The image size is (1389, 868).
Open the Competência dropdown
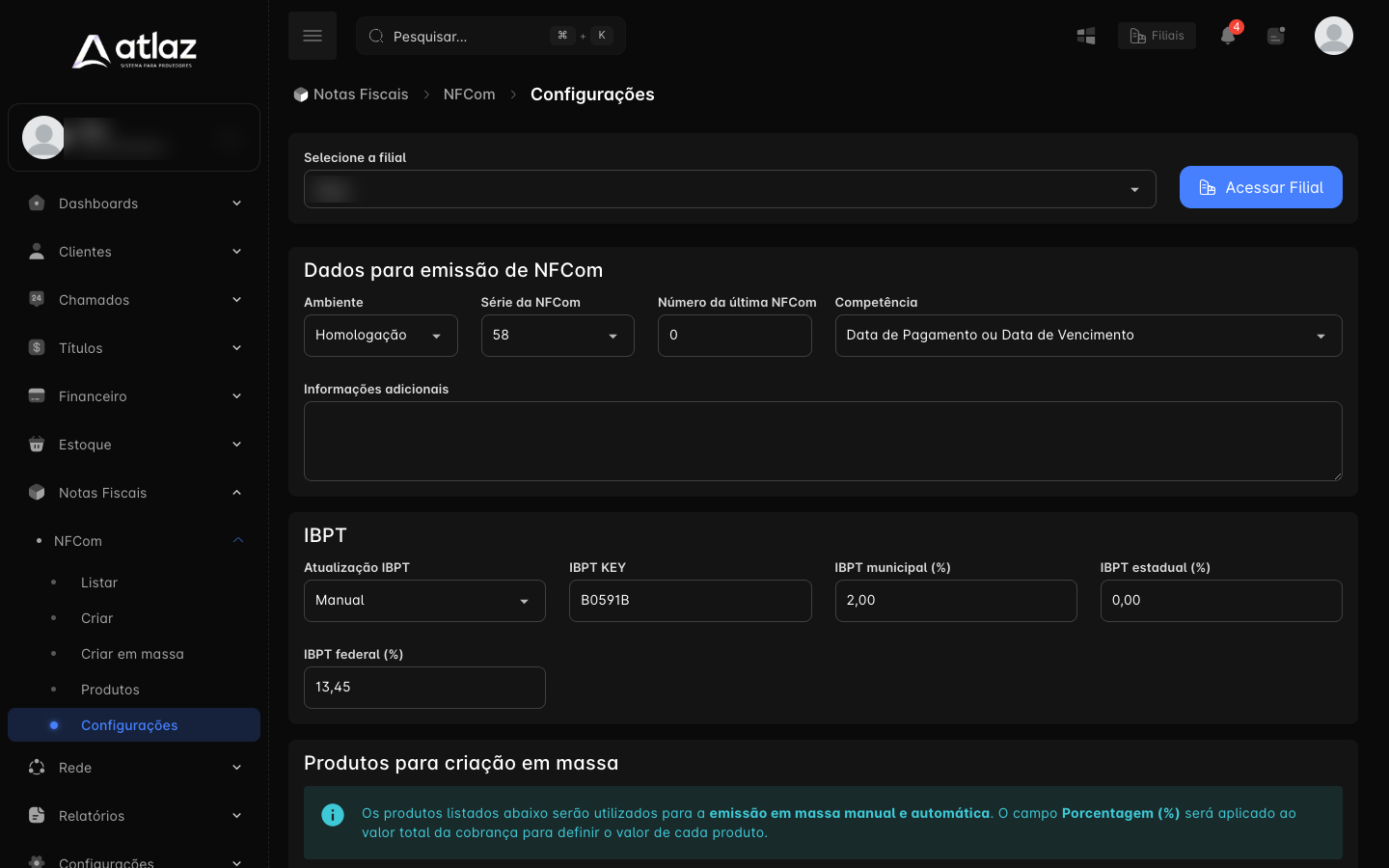point(1088,336)
